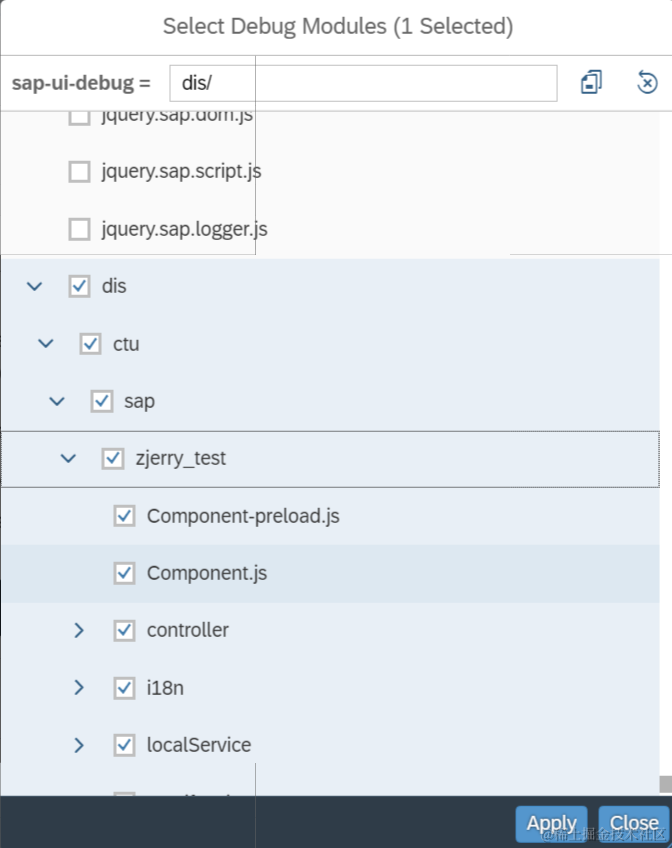
Task: Click the reset icon with the X
Action: pos(647,82)
